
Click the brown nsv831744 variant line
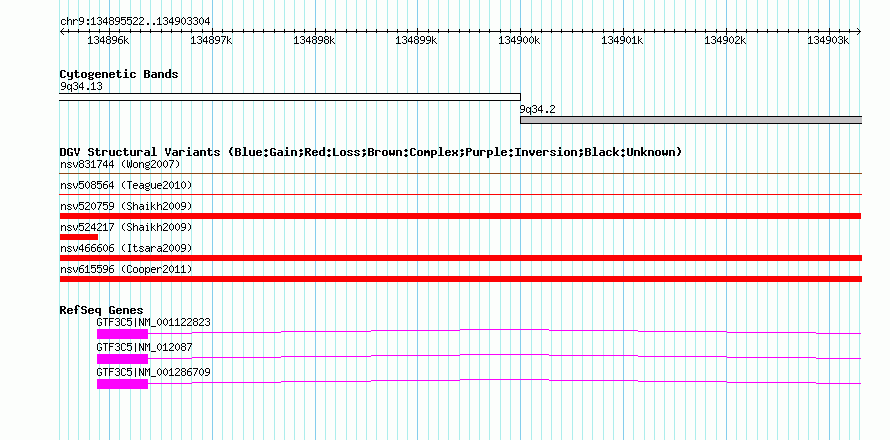click(x=461, y=173)
